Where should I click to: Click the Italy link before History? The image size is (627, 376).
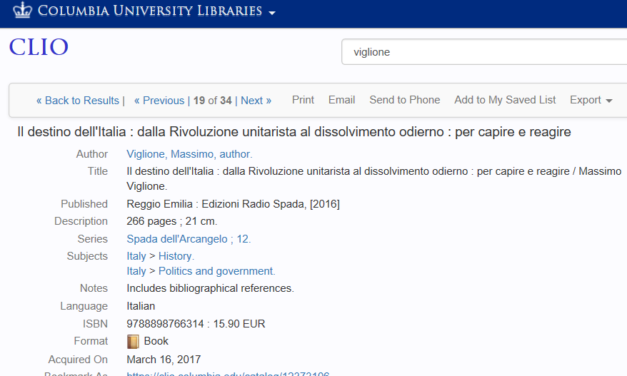136,256
